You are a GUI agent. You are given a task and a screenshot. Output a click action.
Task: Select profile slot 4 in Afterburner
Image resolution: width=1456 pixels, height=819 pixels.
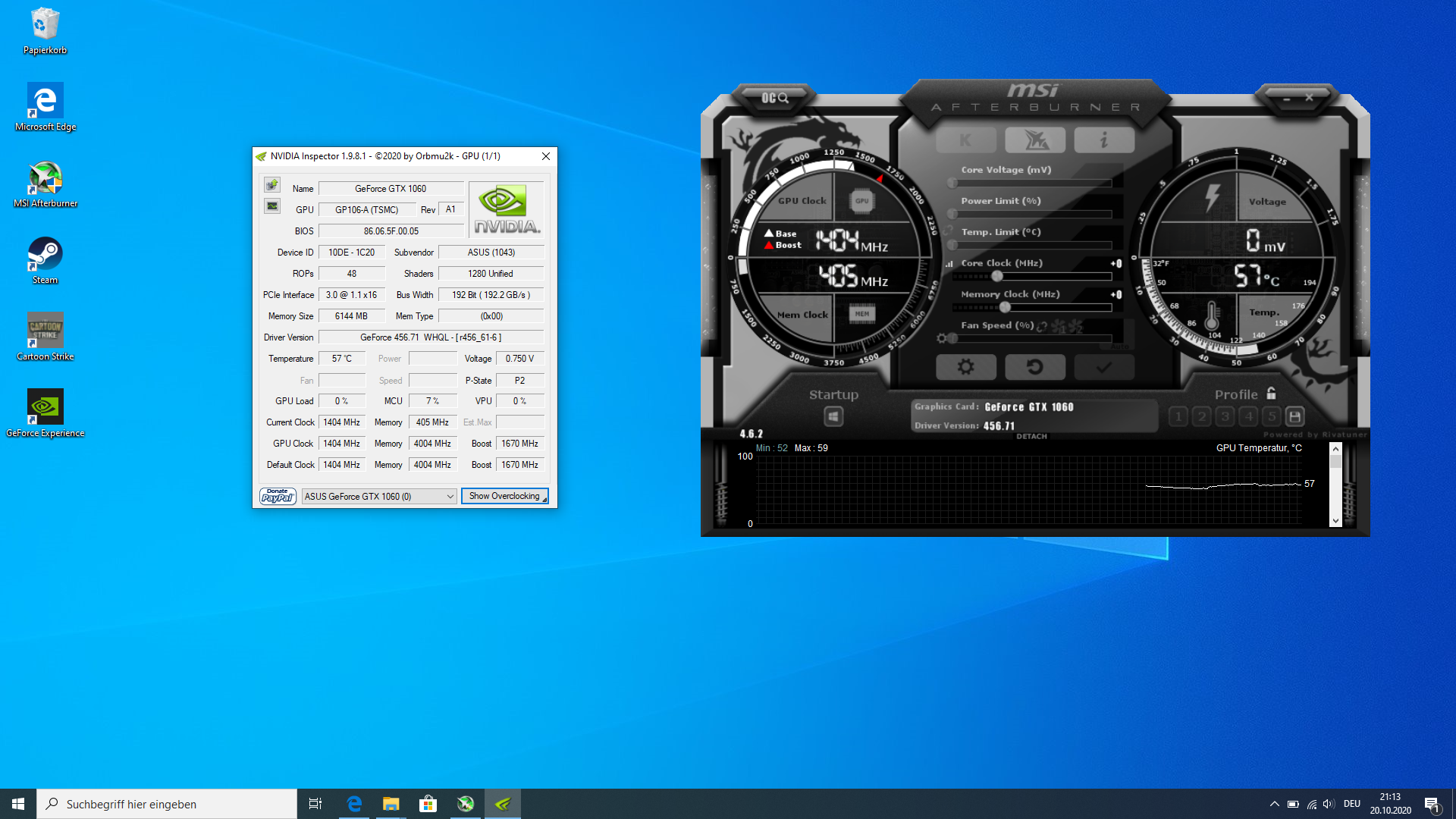click(1248, 416)
